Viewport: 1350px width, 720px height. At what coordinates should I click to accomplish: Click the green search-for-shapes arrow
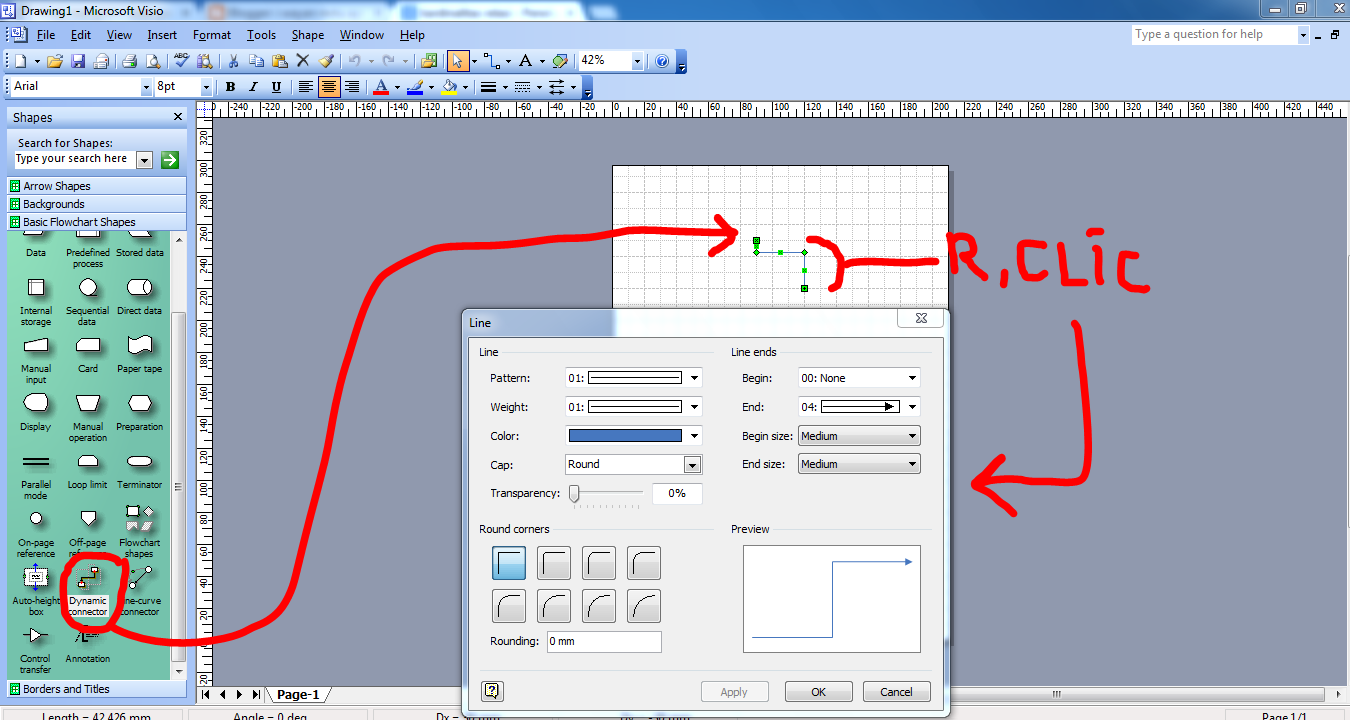point(169,159)
